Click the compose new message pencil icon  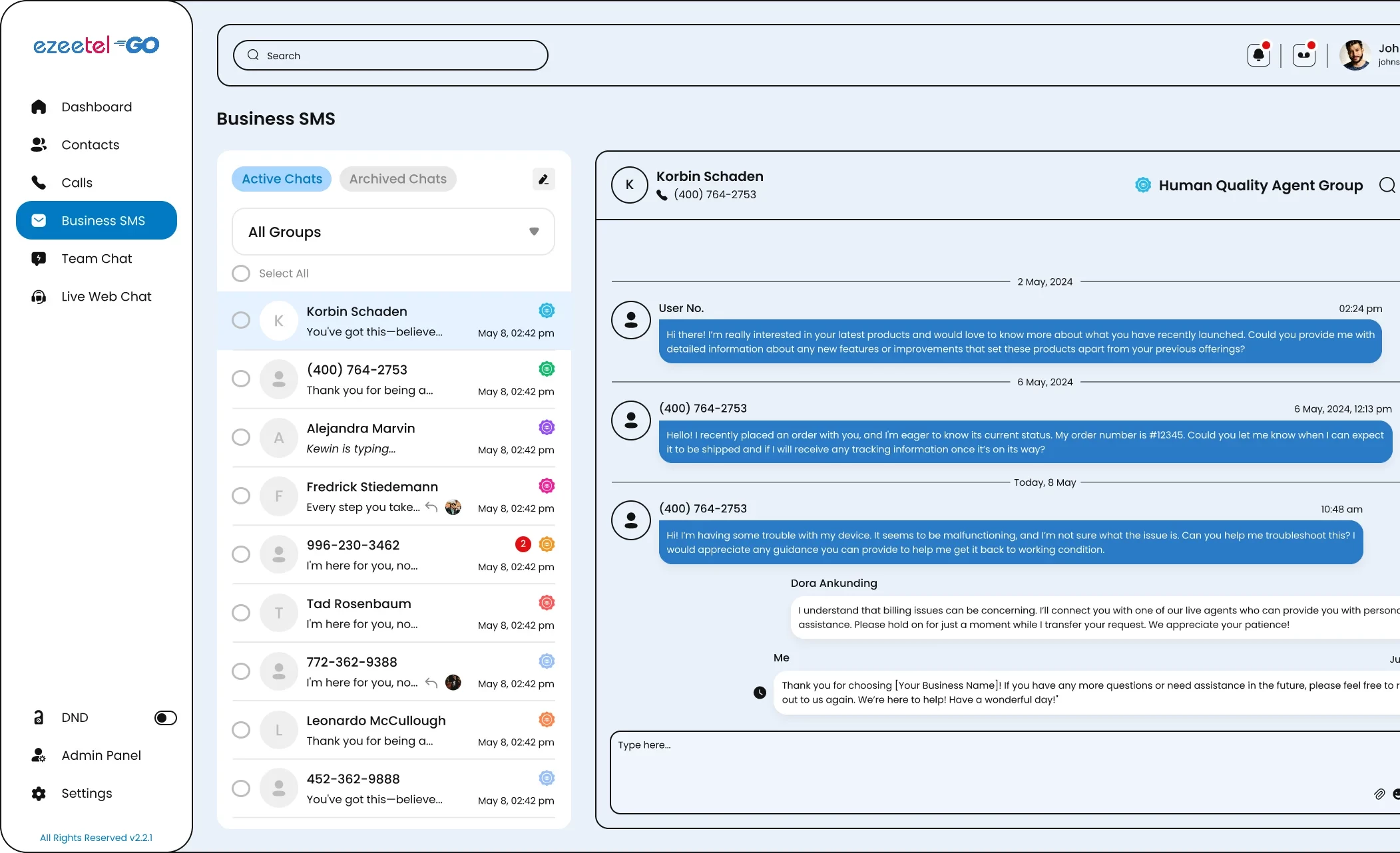click(x=543, y=179)
